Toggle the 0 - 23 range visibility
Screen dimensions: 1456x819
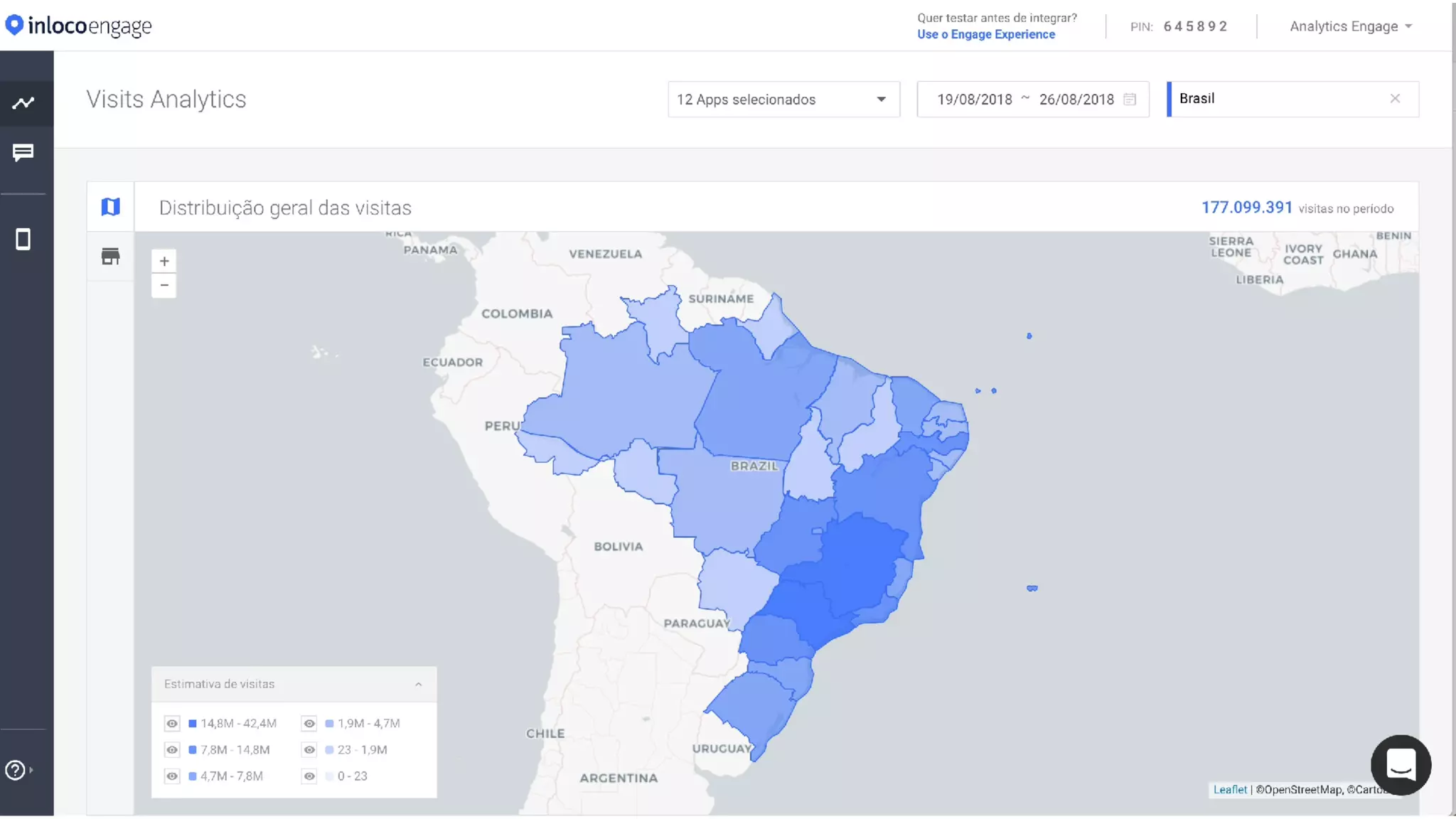(x=309, y=776)
